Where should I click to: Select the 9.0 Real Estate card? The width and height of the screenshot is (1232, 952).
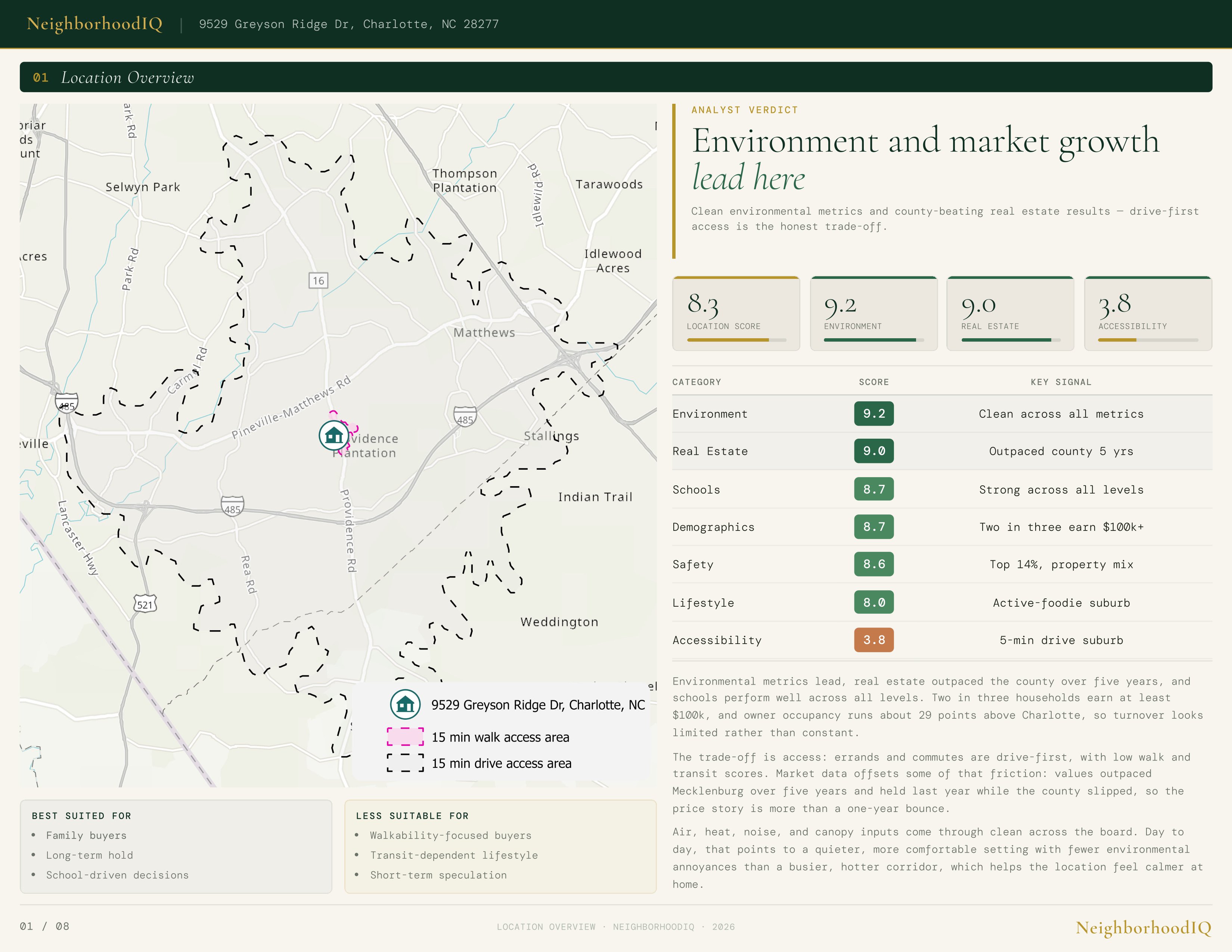[x=1010, y=314]
